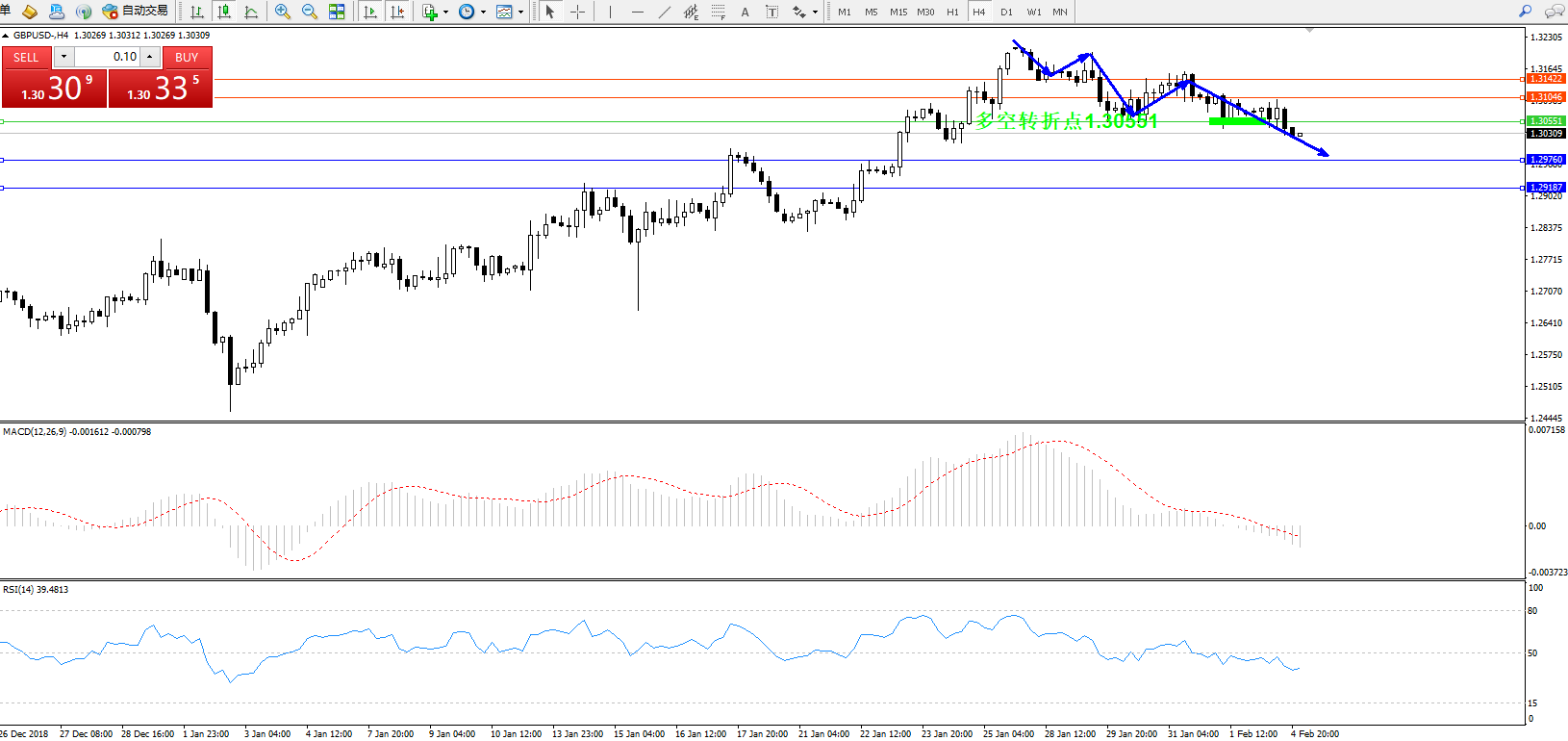
Task: Toggle the AutoTrading (自动交易) button
Action: (136, 12)
